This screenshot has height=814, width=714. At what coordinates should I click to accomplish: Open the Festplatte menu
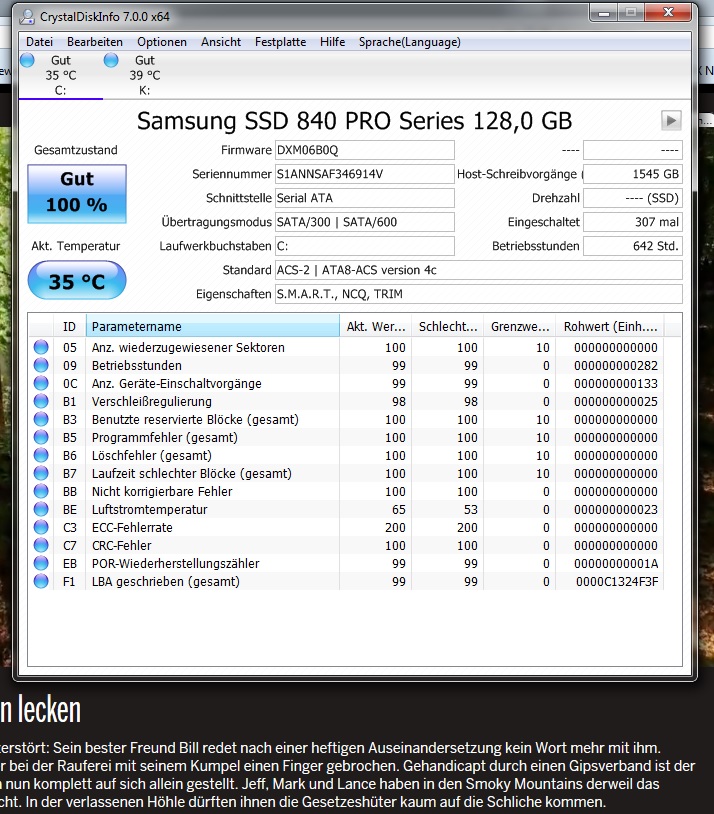click(280, 42)
